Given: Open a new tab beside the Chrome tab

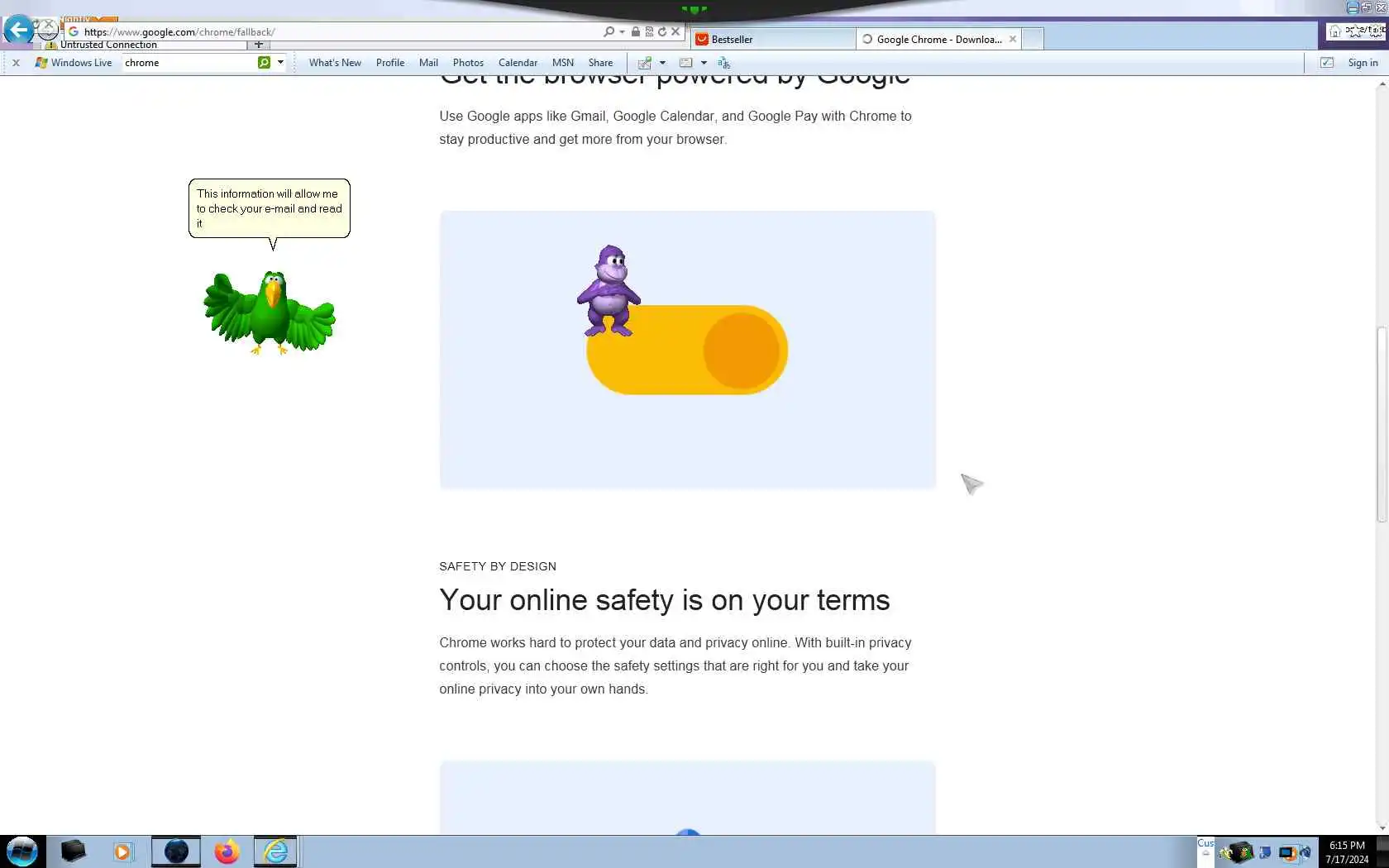Looking at the screenshot, I should tap(1033, 39).
